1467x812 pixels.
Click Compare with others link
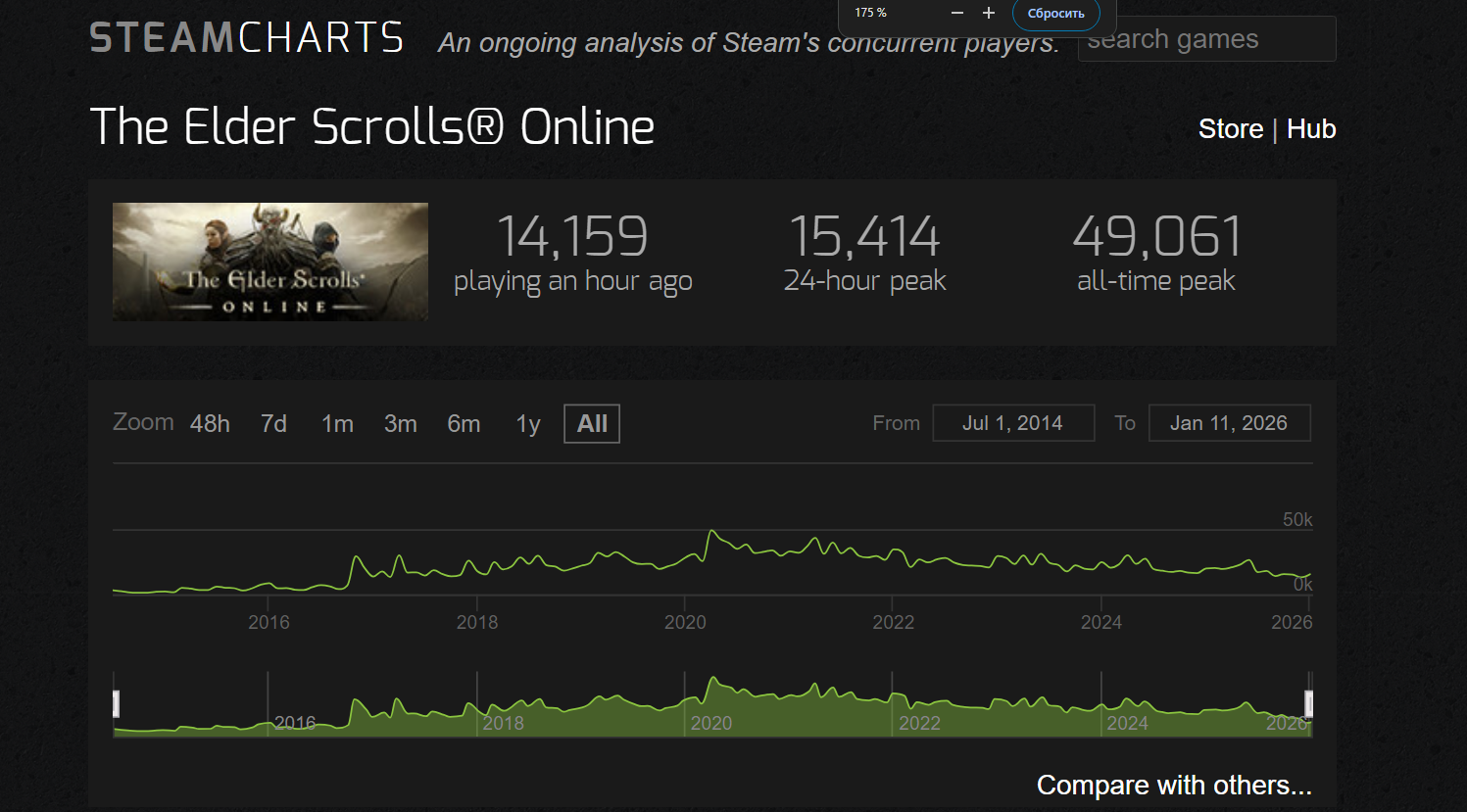point(1174,786)
